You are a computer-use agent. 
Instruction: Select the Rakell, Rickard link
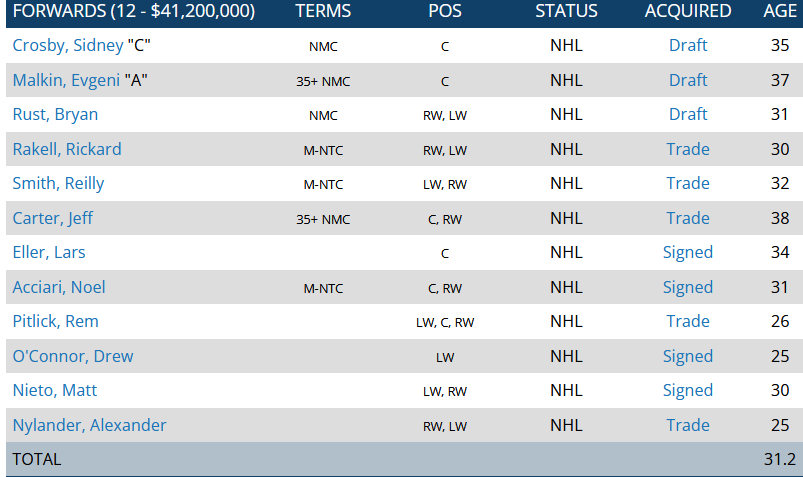tap(67, 149)
